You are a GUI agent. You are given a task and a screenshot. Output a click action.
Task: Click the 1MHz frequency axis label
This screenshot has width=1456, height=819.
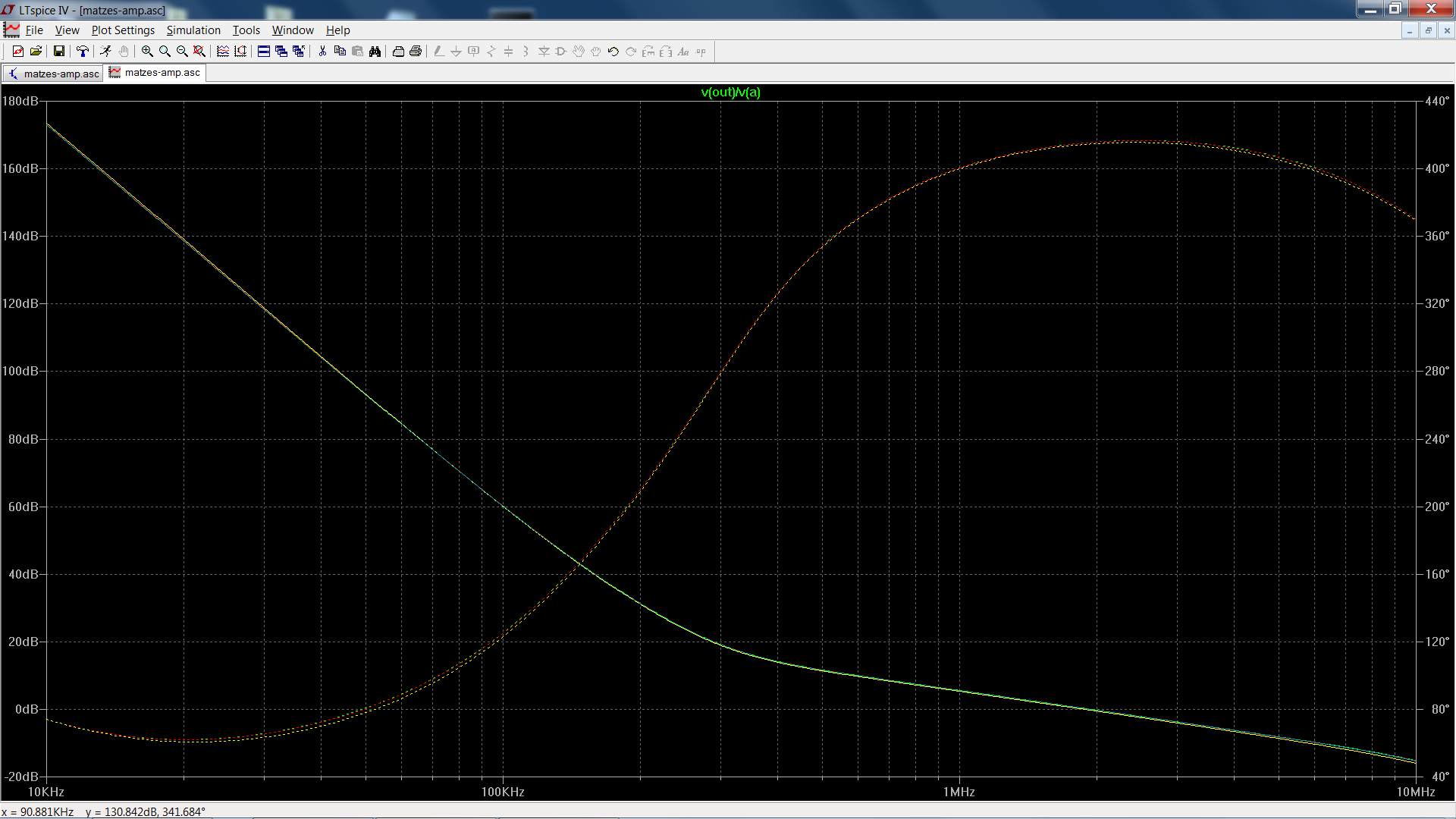click(959, 792)
